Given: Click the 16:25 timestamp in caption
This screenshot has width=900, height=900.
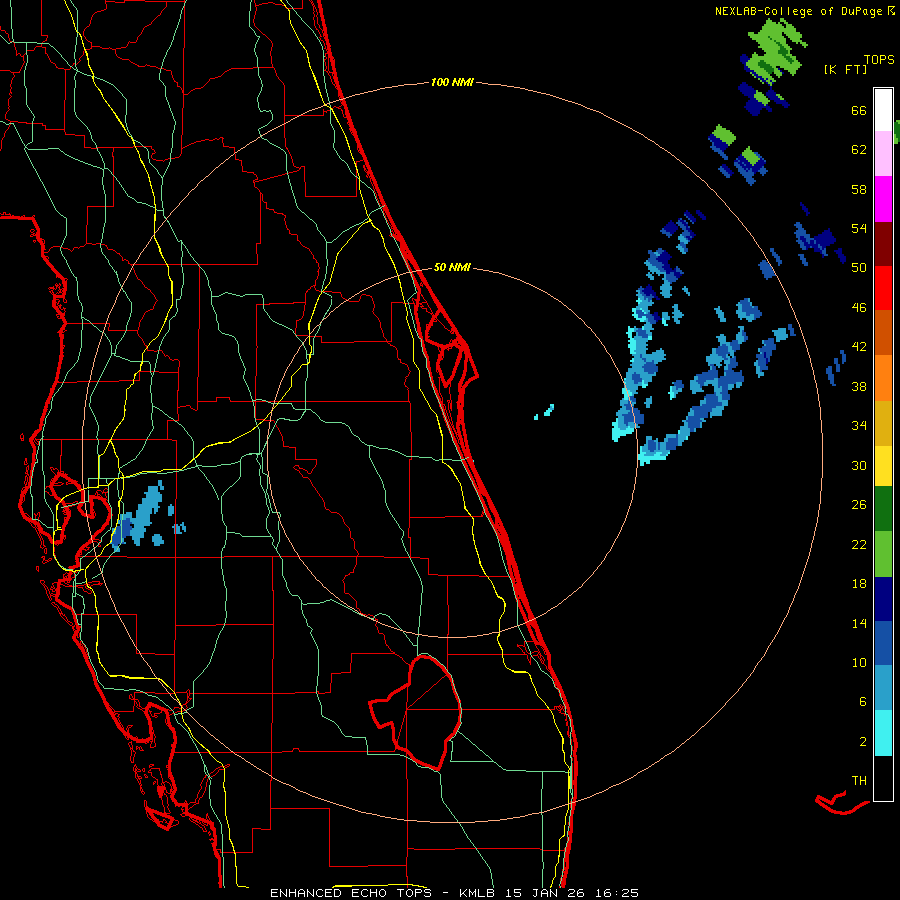Looking at the screenshot, I should [617, 893].
